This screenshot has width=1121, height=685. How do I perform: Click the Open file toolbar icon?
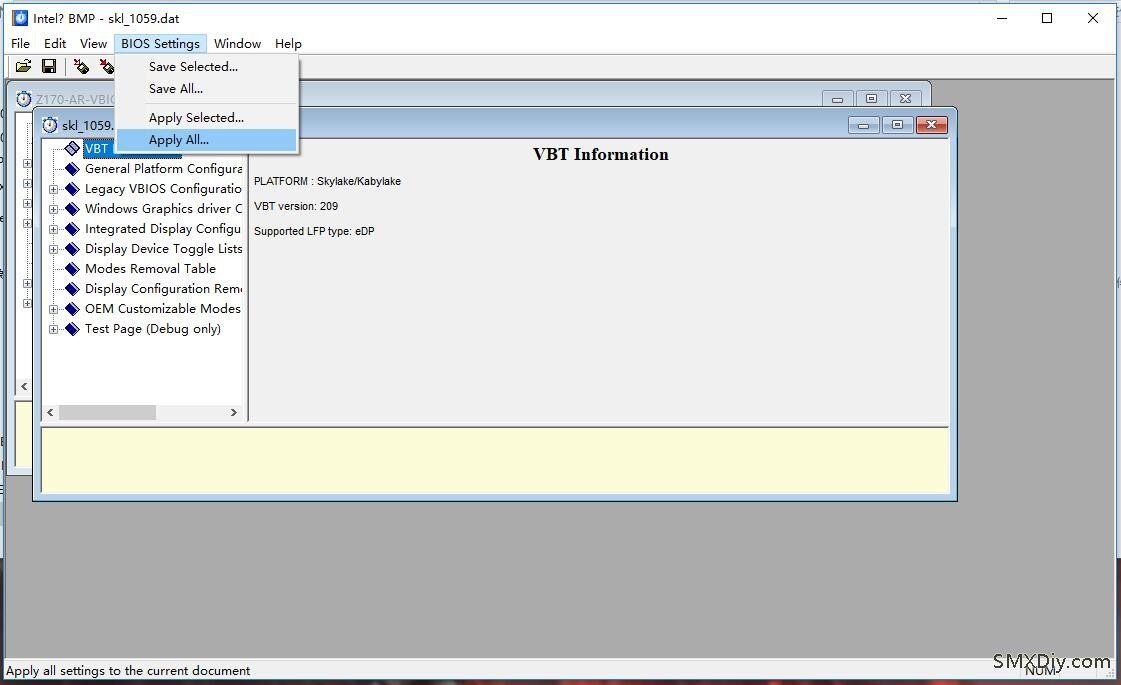pyautogui.click(x=24, y=66)
